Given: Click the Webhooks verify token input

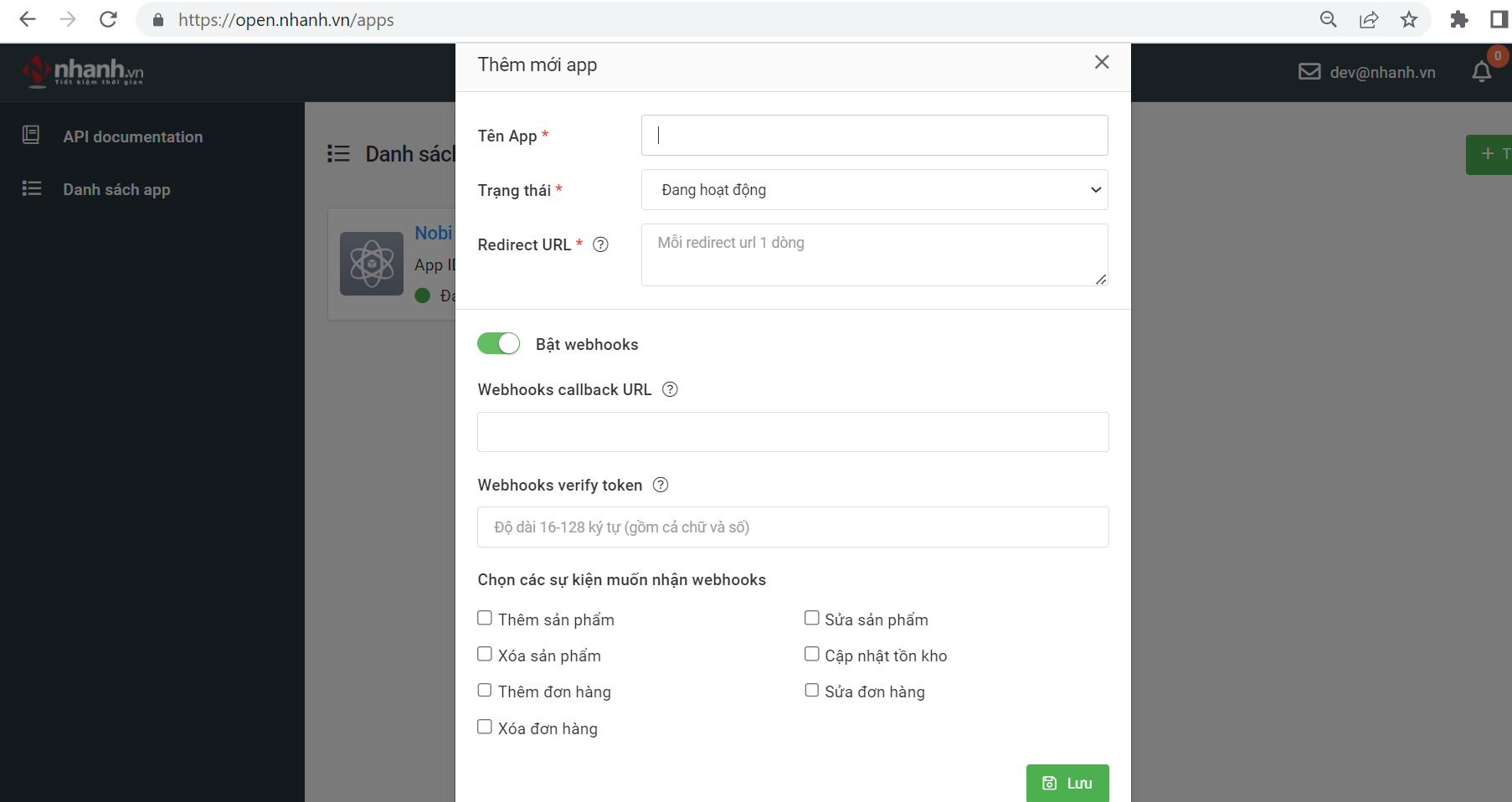Looking at the screenshot, I should (792, 527).
